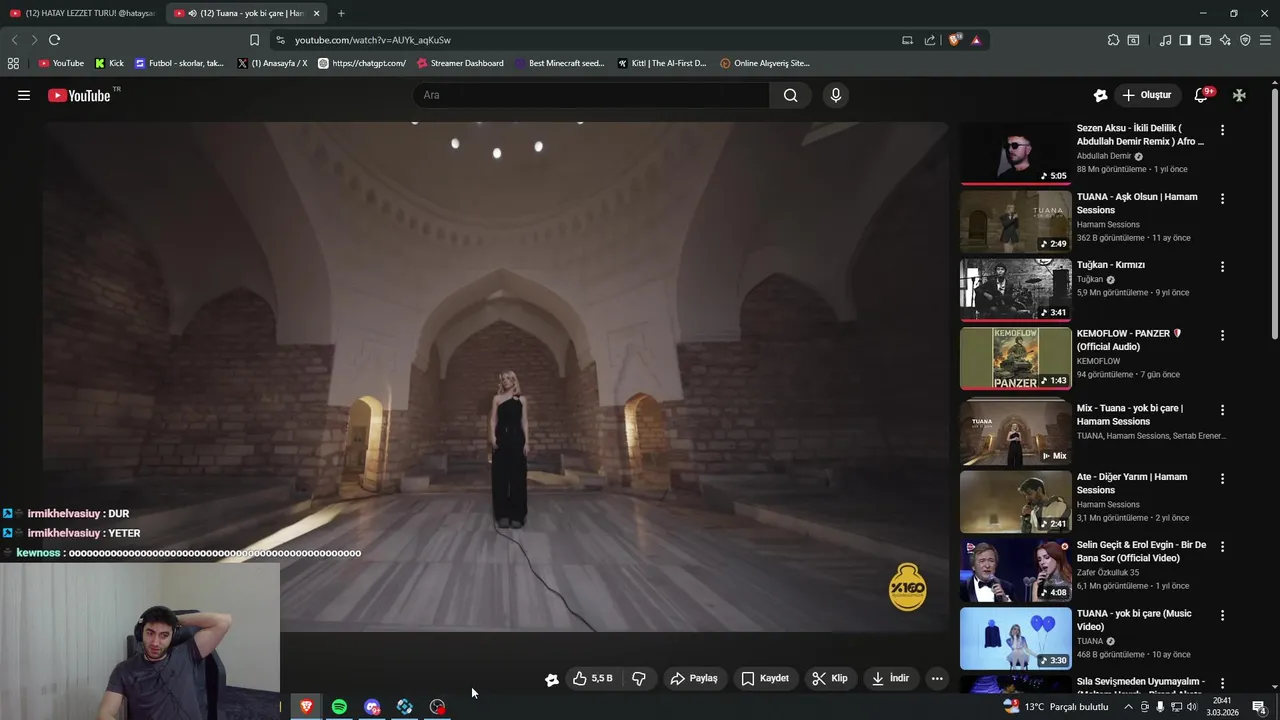This screenshot has width=1280, height=720.
Task: Bookmark this page with bookmark icon
Action: (x=254, y=40)
